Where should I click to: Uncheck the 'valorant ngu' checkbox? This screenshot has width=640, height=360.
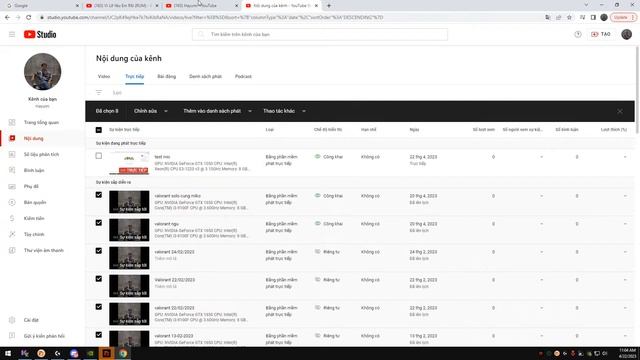point(99,223)
